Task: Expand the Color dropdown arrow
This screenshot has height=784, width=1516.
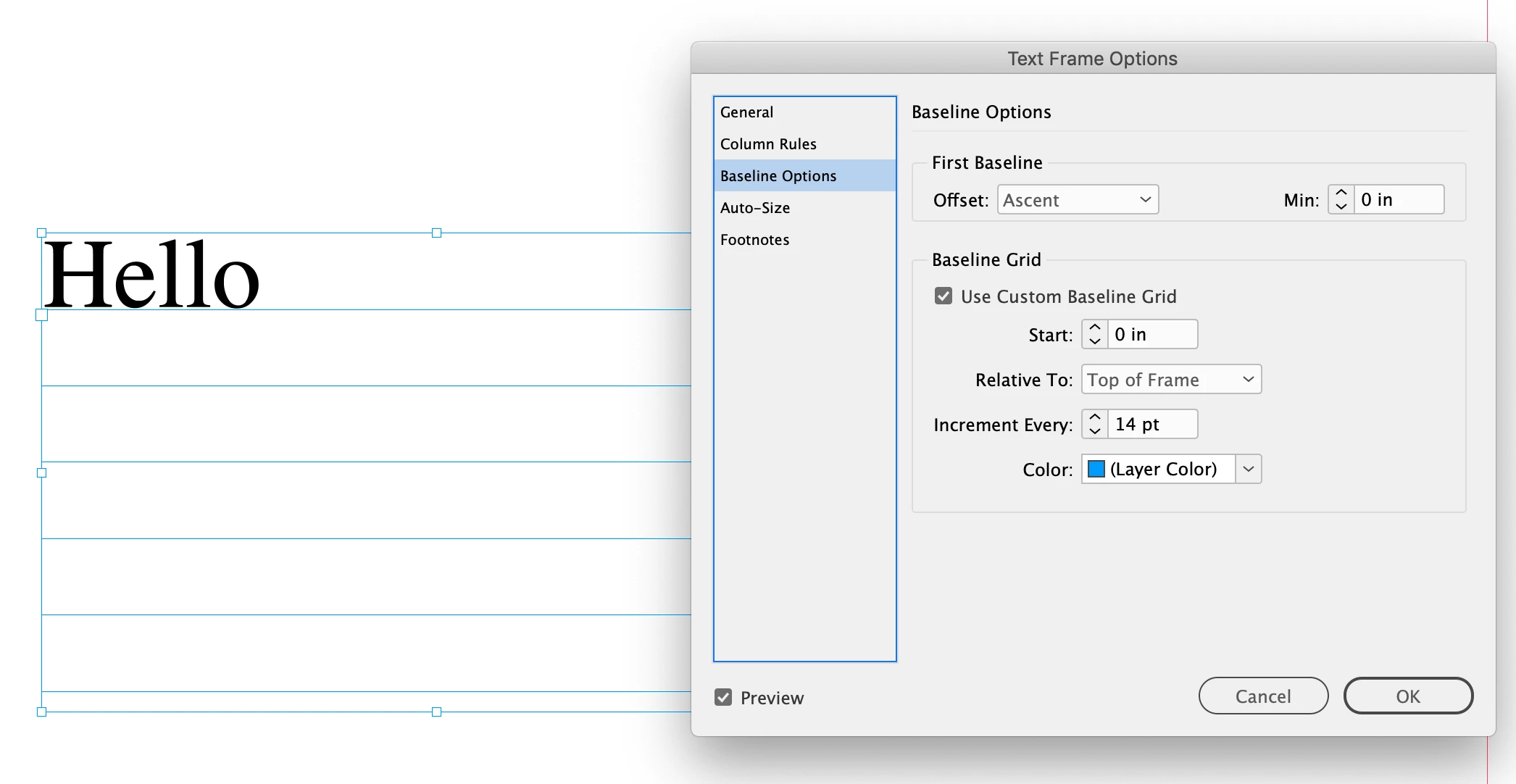Action: [1248, 469]
